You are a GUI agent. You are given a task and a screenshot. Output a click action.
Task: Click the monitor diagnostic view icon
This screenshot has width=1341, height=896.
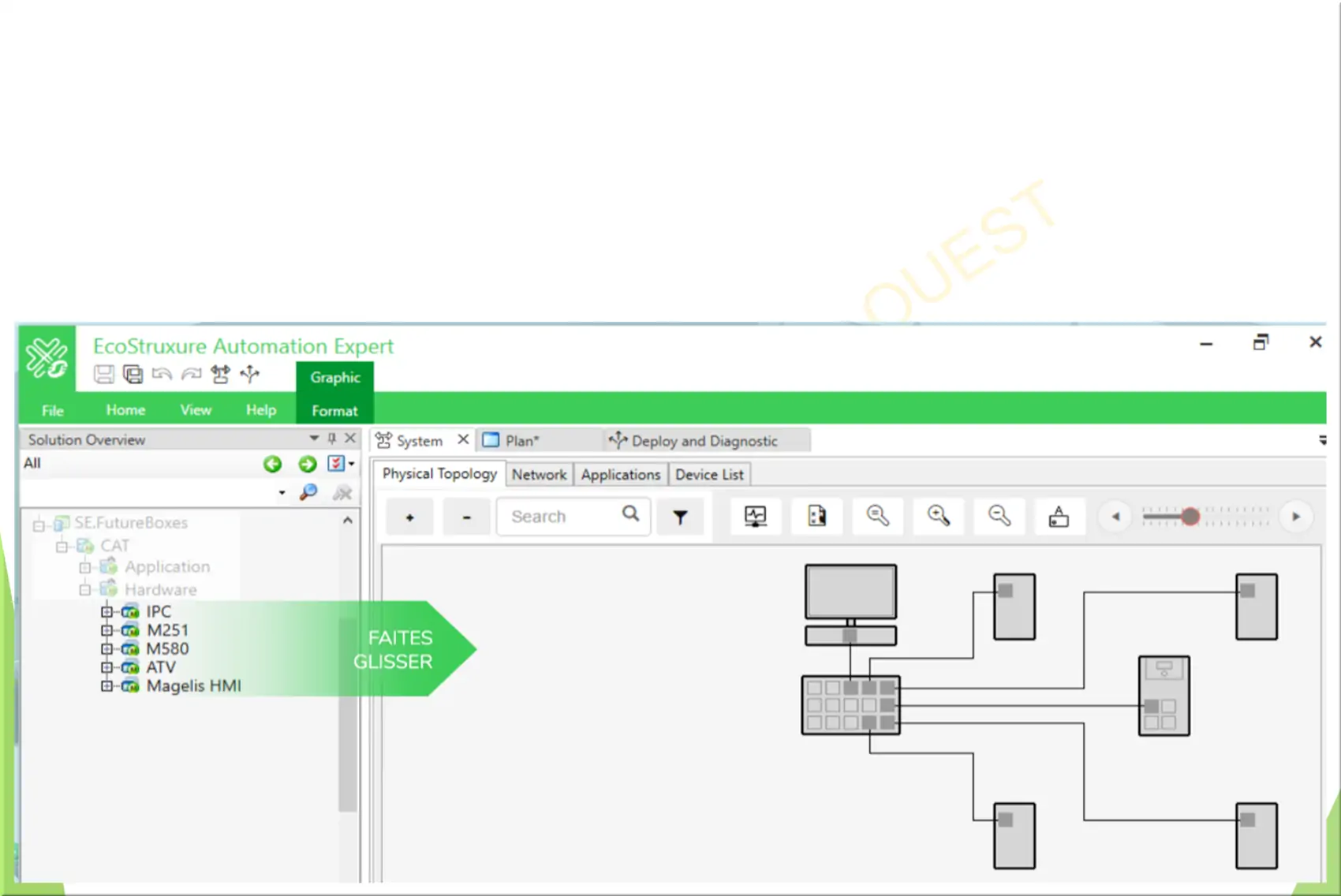click(x=755, y=517)
